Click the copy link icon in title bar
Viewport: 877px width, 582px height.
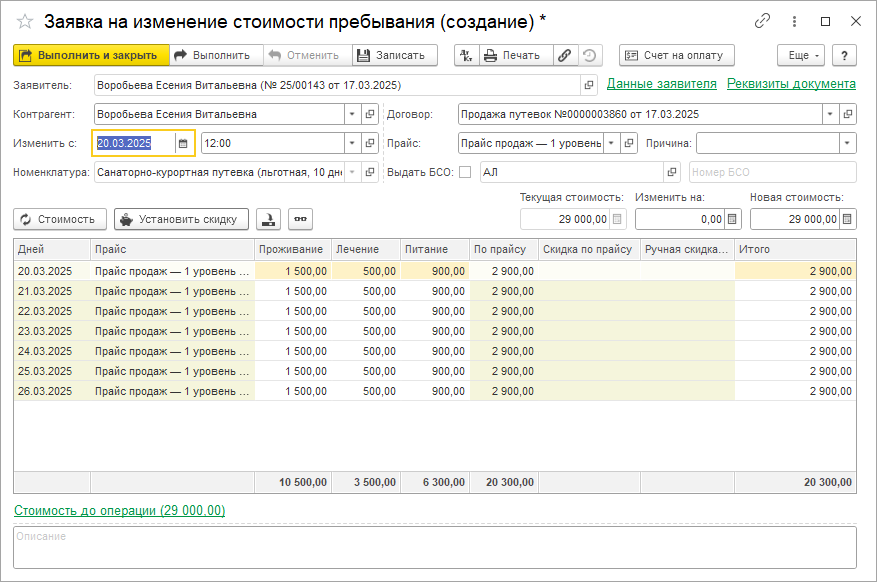click(763, 21)
